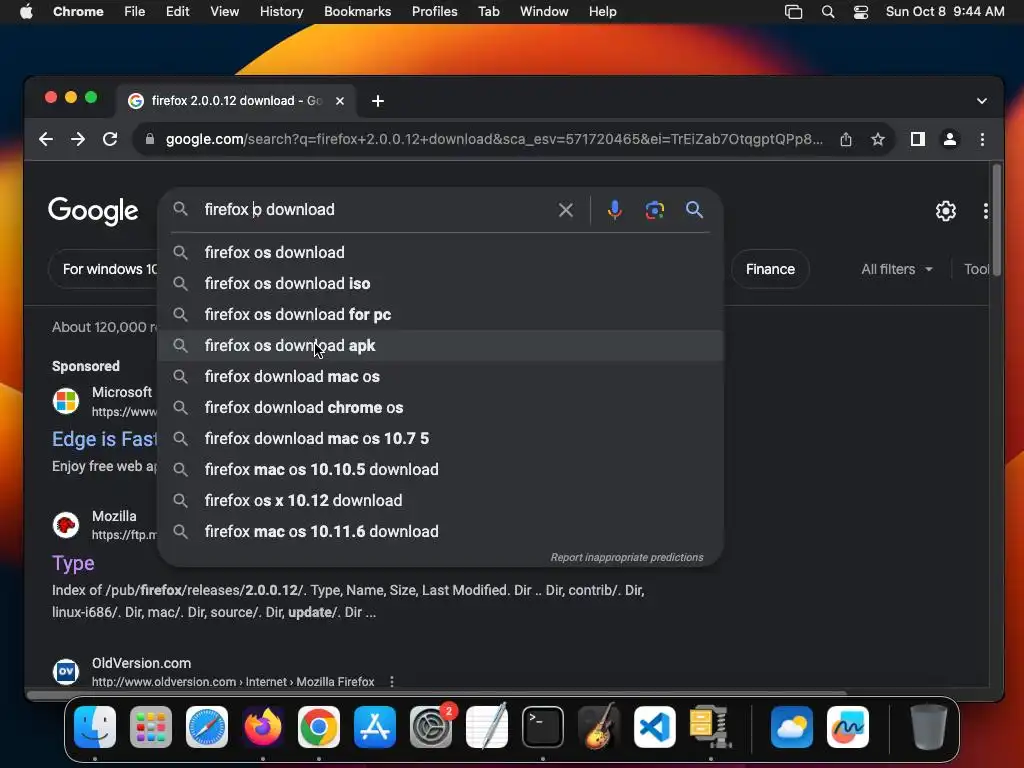Click the Chrome address bar URL
This screenshot has height=768, width=1024.
click(x=494, y=139)
